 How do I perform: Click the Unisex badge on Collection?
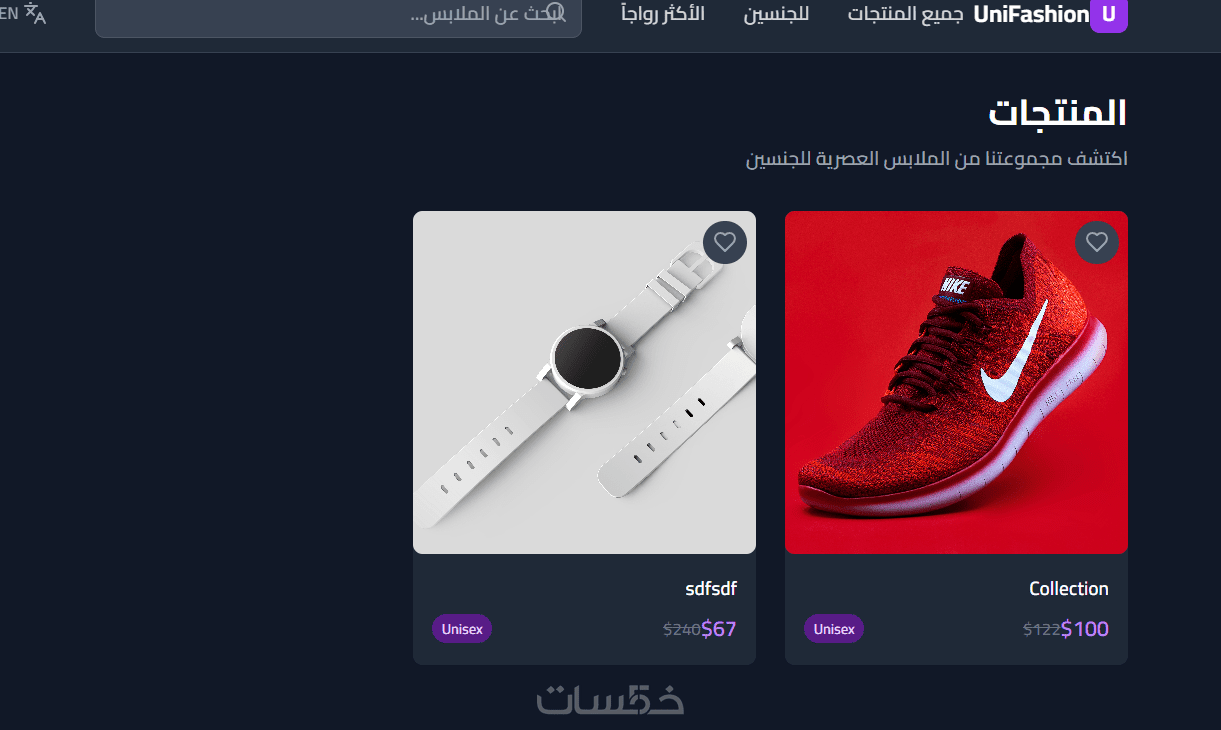click(x=834, y=629)
